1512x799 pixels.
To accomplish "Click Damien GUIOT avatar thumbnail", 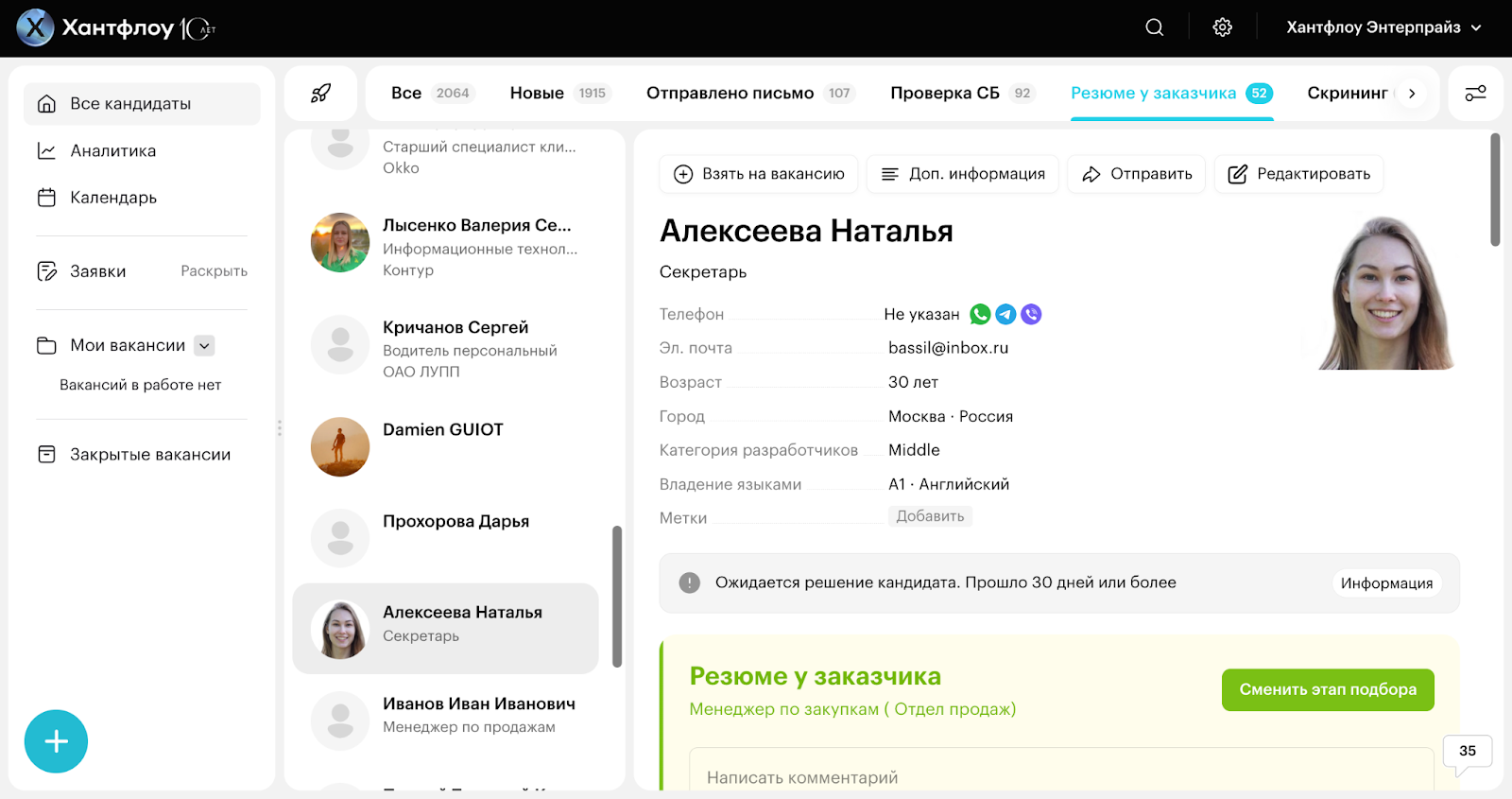I will [x=340, y=446].
